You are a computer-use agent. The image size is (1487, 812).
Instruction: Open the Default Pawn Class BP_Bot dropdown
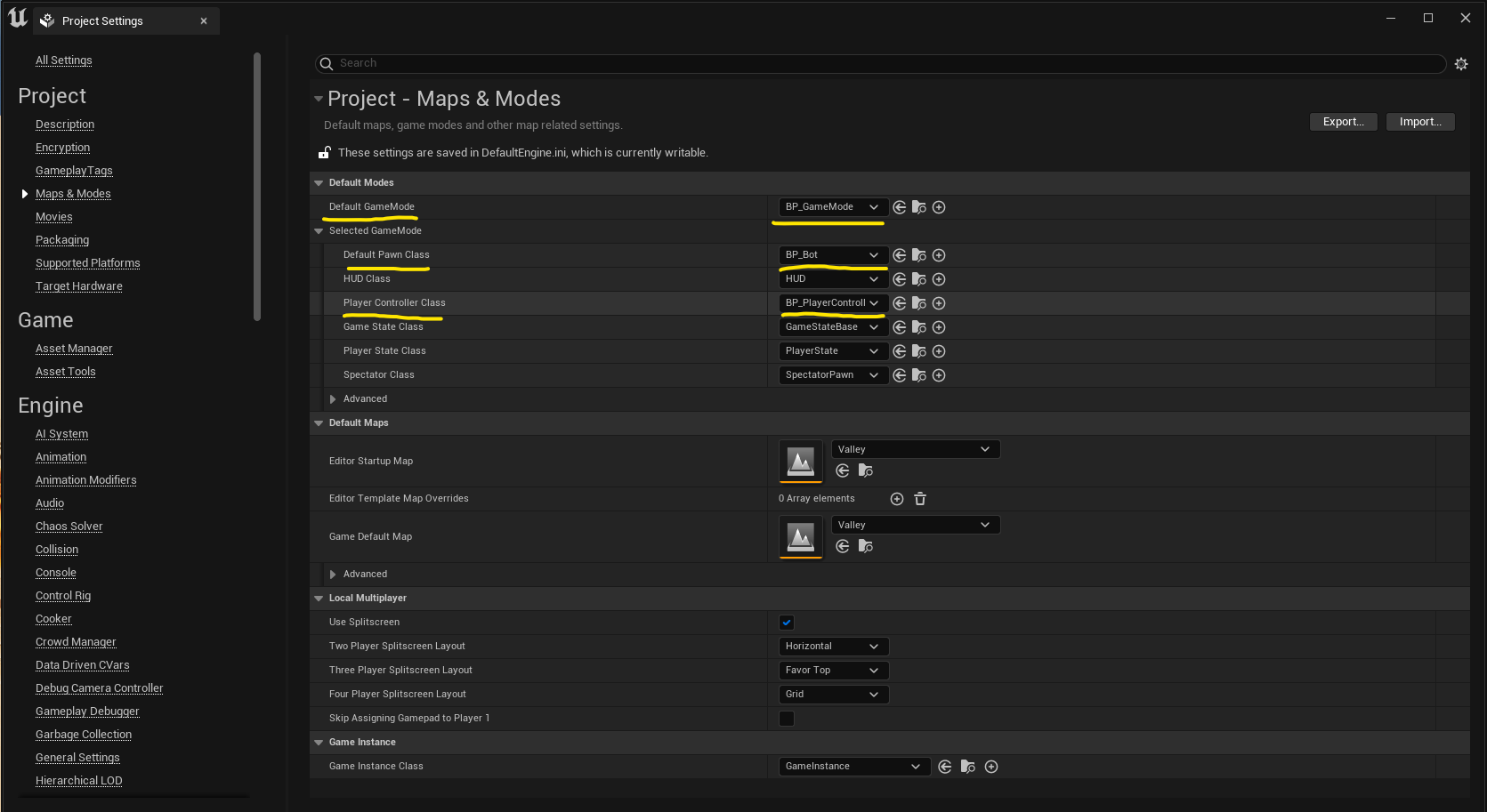click(x=833, y=255)
